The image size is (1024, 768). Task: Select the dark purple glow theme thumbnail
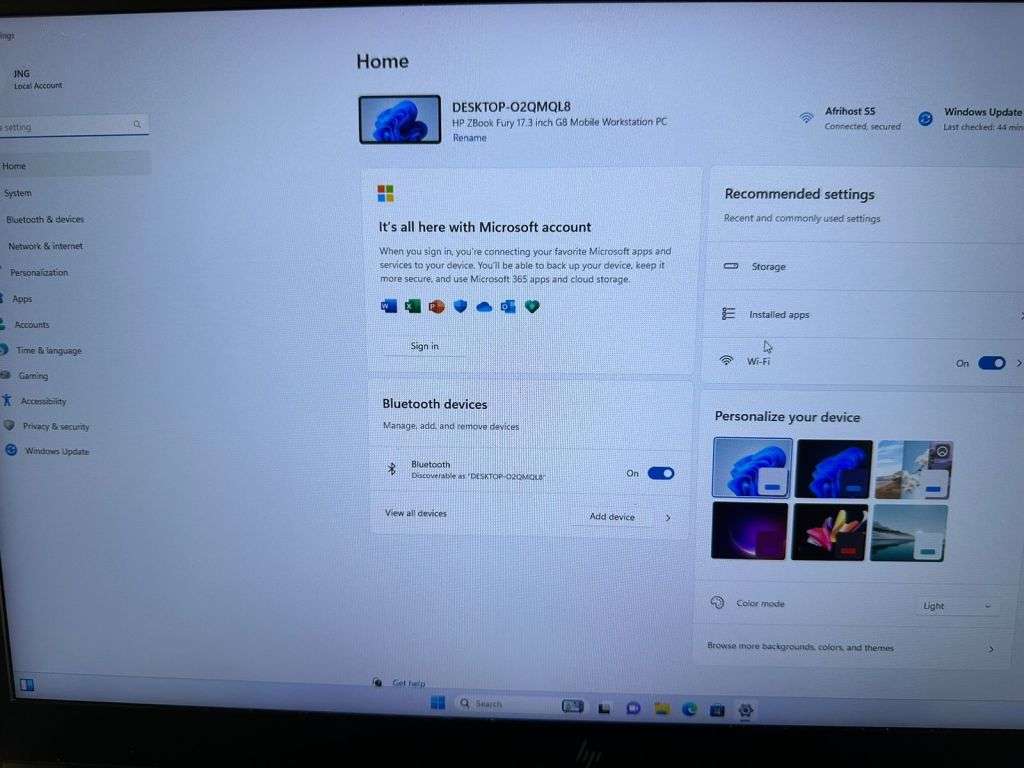(749, 531)
